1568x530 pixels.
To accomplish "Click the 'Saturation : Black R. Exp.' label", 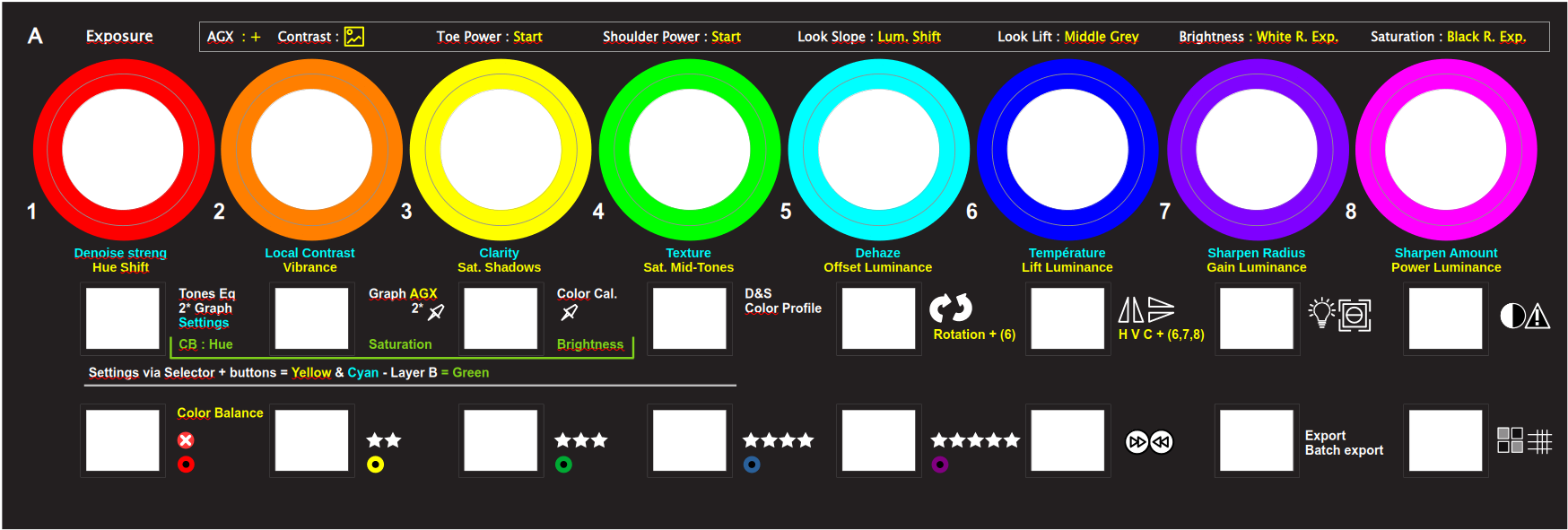I will pos(1449,37).
